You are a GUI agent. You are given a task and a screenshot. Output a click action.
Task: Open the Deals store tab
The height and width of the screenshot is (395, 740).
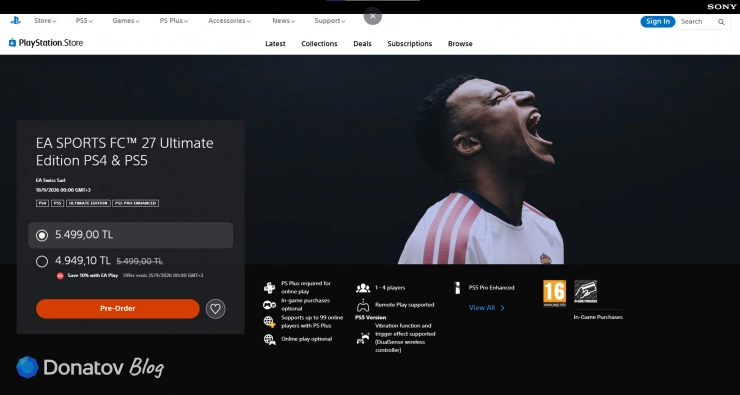(362, 43)
